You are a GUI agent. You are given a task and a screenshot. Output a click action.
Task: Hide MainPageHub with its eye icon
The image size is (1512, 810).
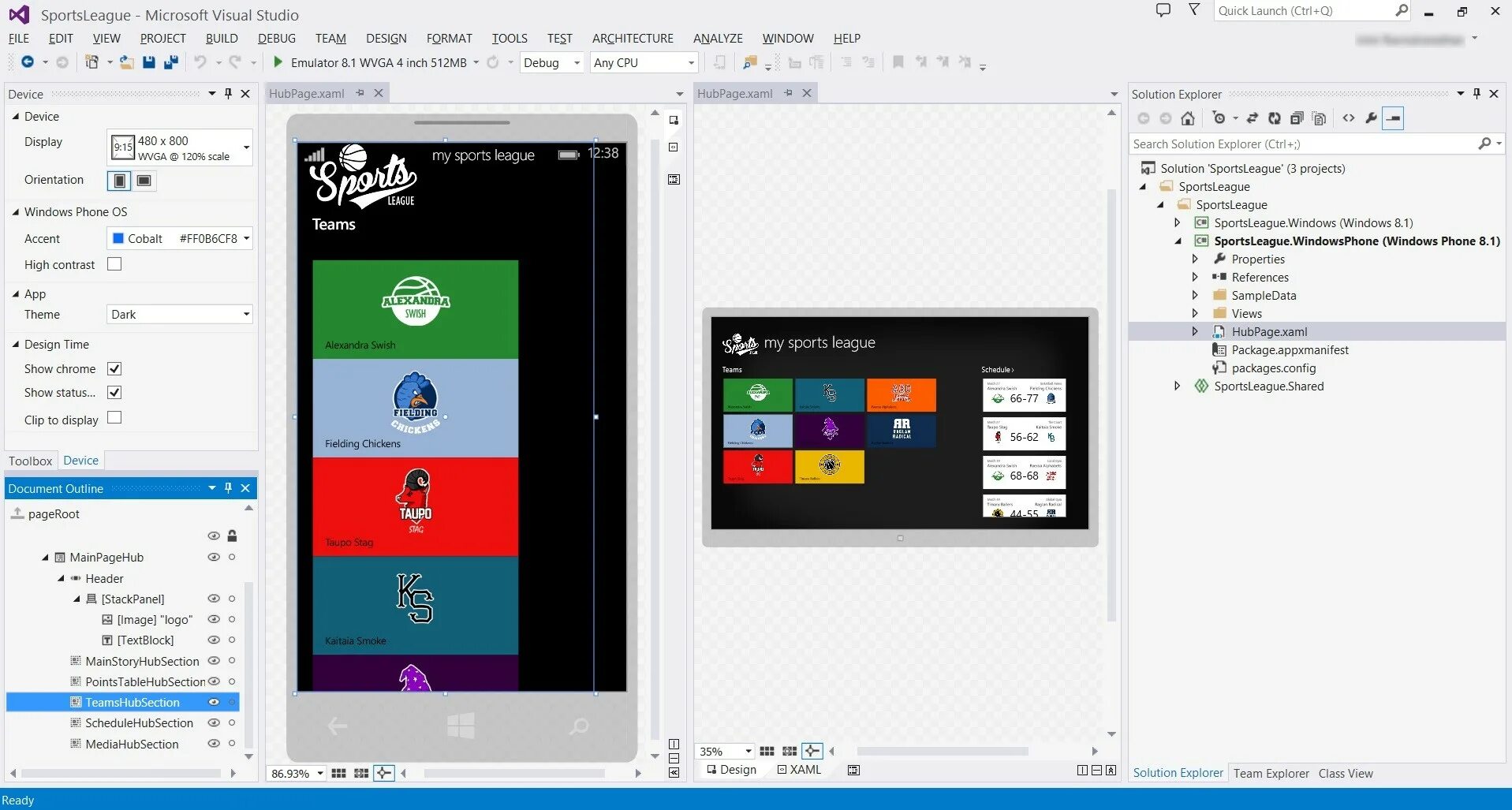[x=213, y=557]
